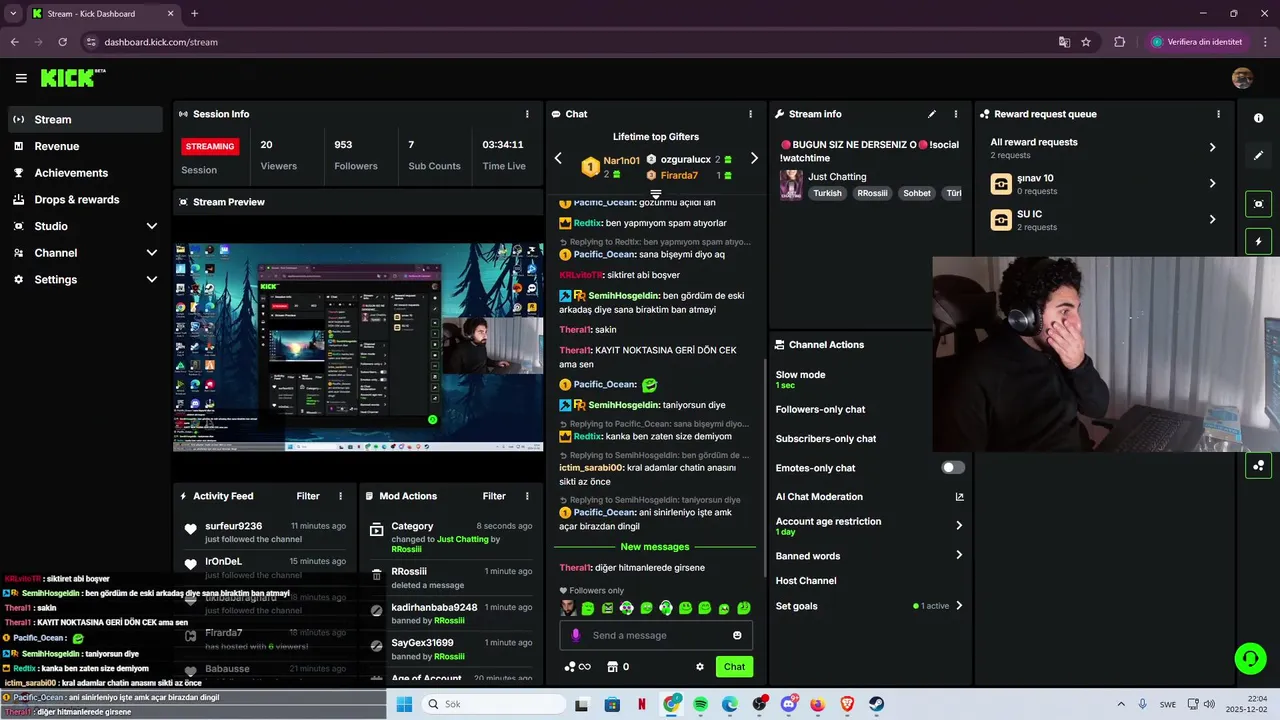The height and width of the screenshot is (720, 1280).
Task: Click the green Chat send button
Action: [x=735, y=667]
